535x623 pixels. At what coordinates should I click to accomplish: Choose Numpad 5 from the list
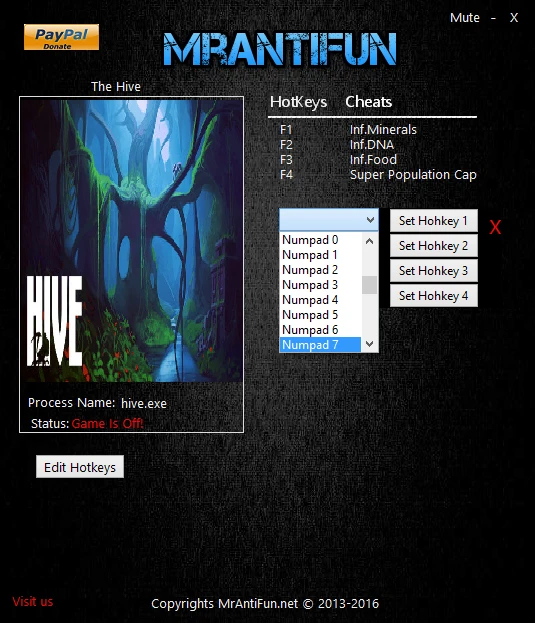coord(320,315)
